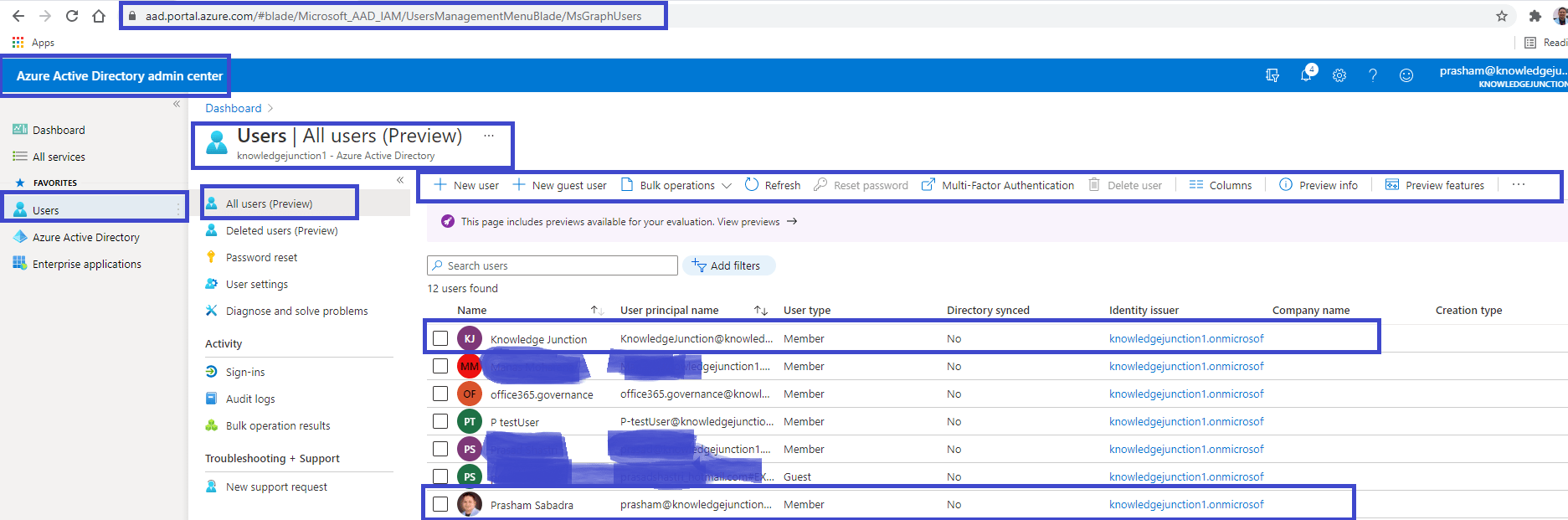Click Refresh in the toolbar
Screen dimensions: 1568x520
click(x=773, y=185)
